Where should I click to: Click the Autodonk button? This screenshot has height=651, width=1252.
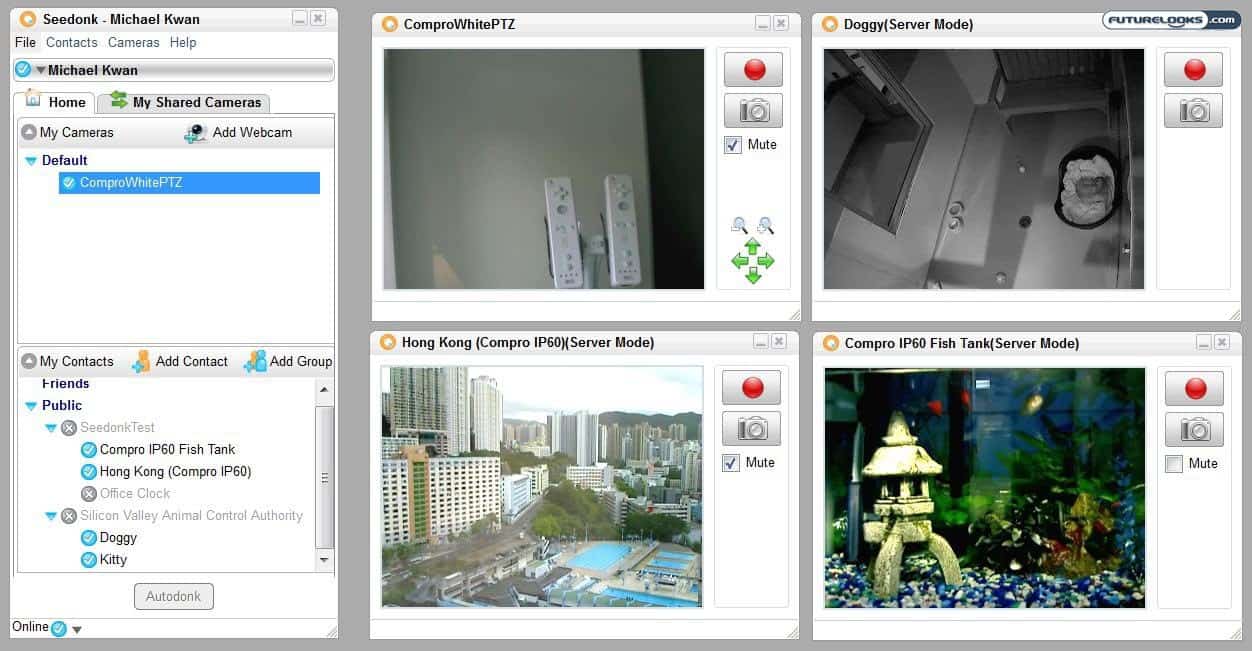pos(173,597)
